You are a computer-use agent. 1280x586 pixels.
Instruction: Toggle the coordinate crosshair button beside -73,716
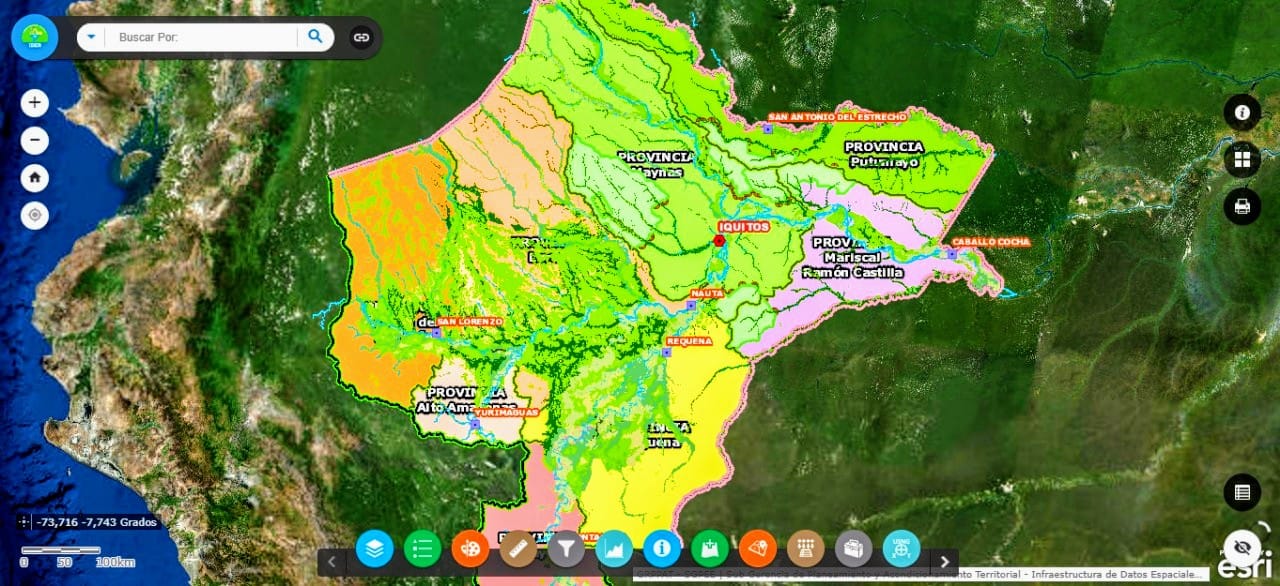click(x=24, y=522)
